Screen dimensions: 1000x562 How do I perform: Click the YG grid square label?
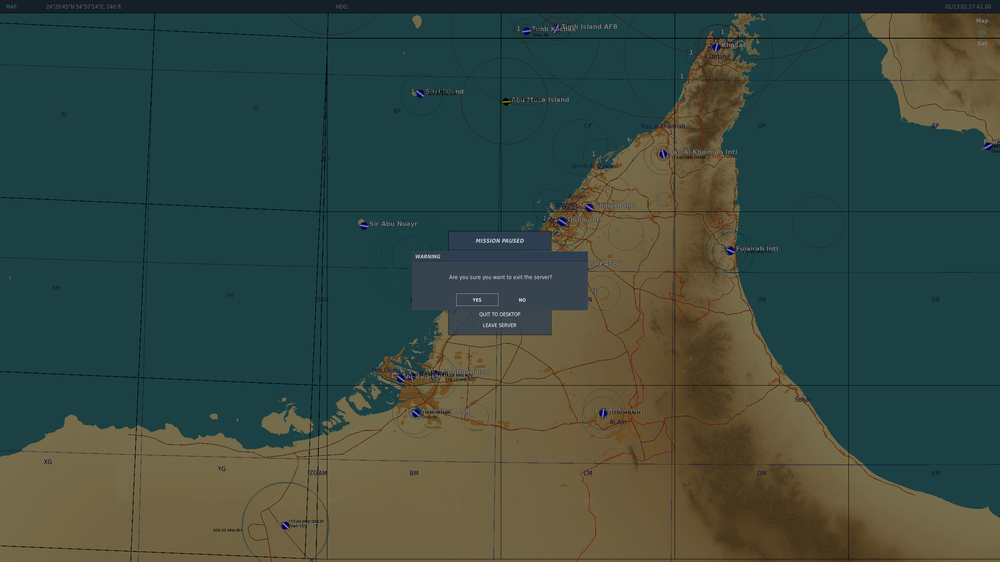click(221, 469)
